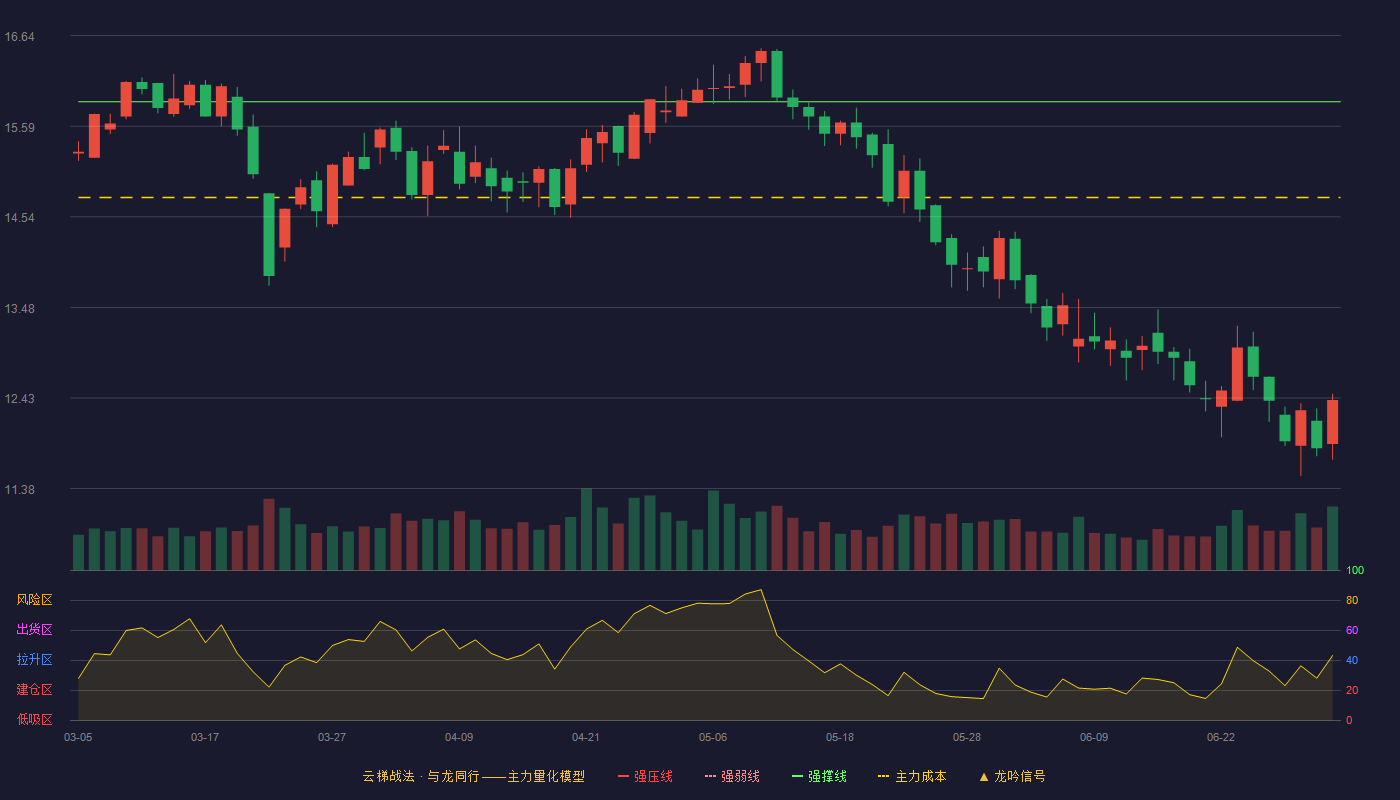Toggle the 强弱线 legend entry
1400x800 pixels.
pos(732,776)
